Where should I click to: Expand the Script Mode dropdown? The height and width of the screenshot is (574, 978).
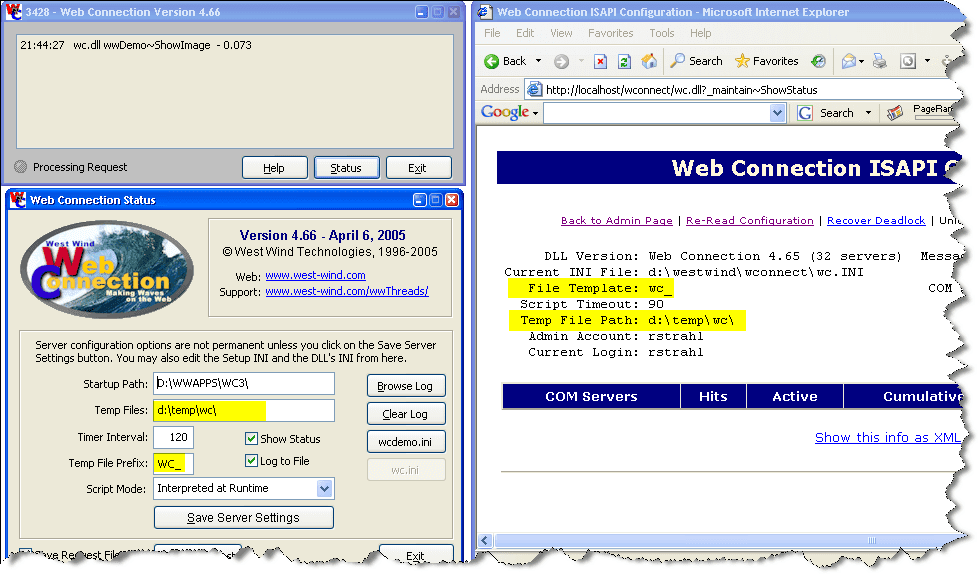[324, 488]
